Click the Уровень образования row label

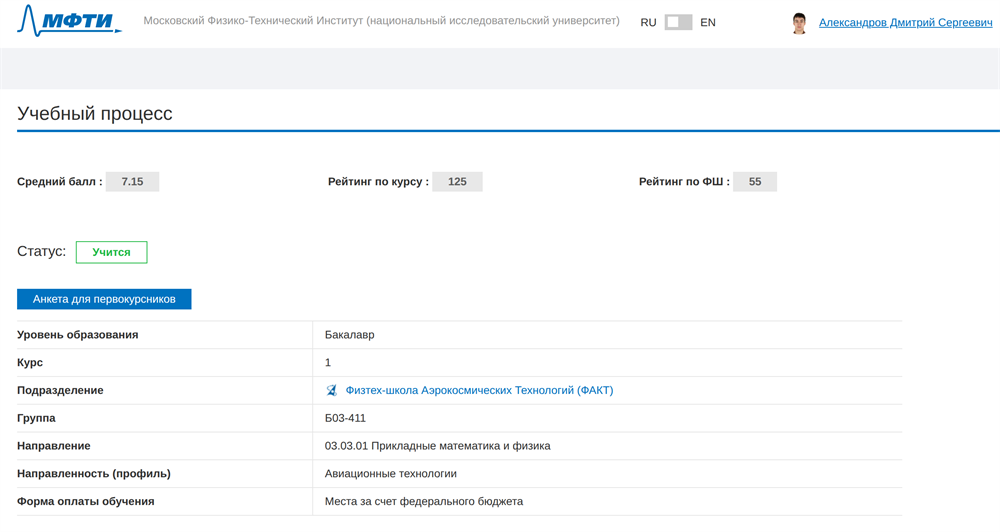pos(78,335)
